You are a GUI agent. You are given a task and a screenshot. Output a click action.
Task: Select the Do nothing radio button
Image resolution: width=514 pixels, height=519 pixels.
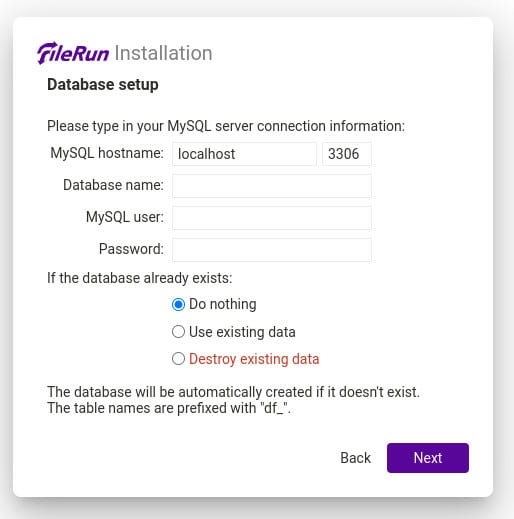click(x=178, y=304)
